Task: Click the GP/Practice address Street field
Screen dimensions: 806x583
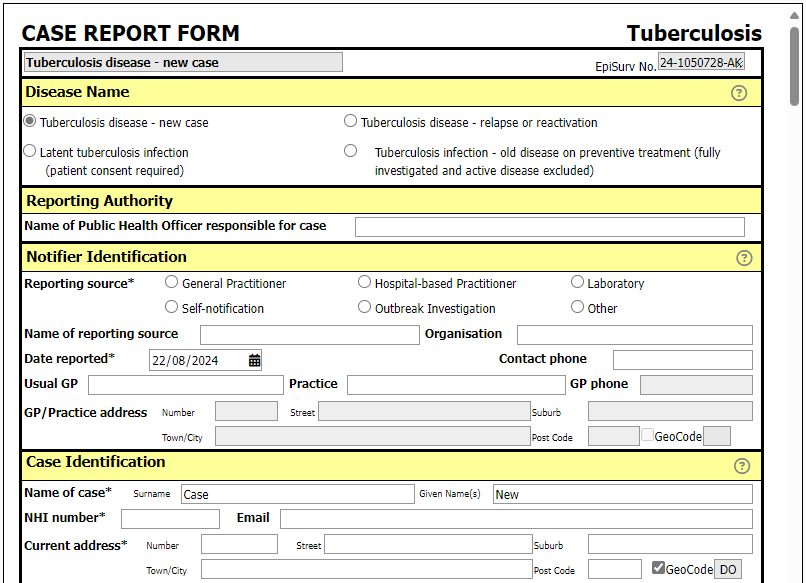Action: coord(424,412)
